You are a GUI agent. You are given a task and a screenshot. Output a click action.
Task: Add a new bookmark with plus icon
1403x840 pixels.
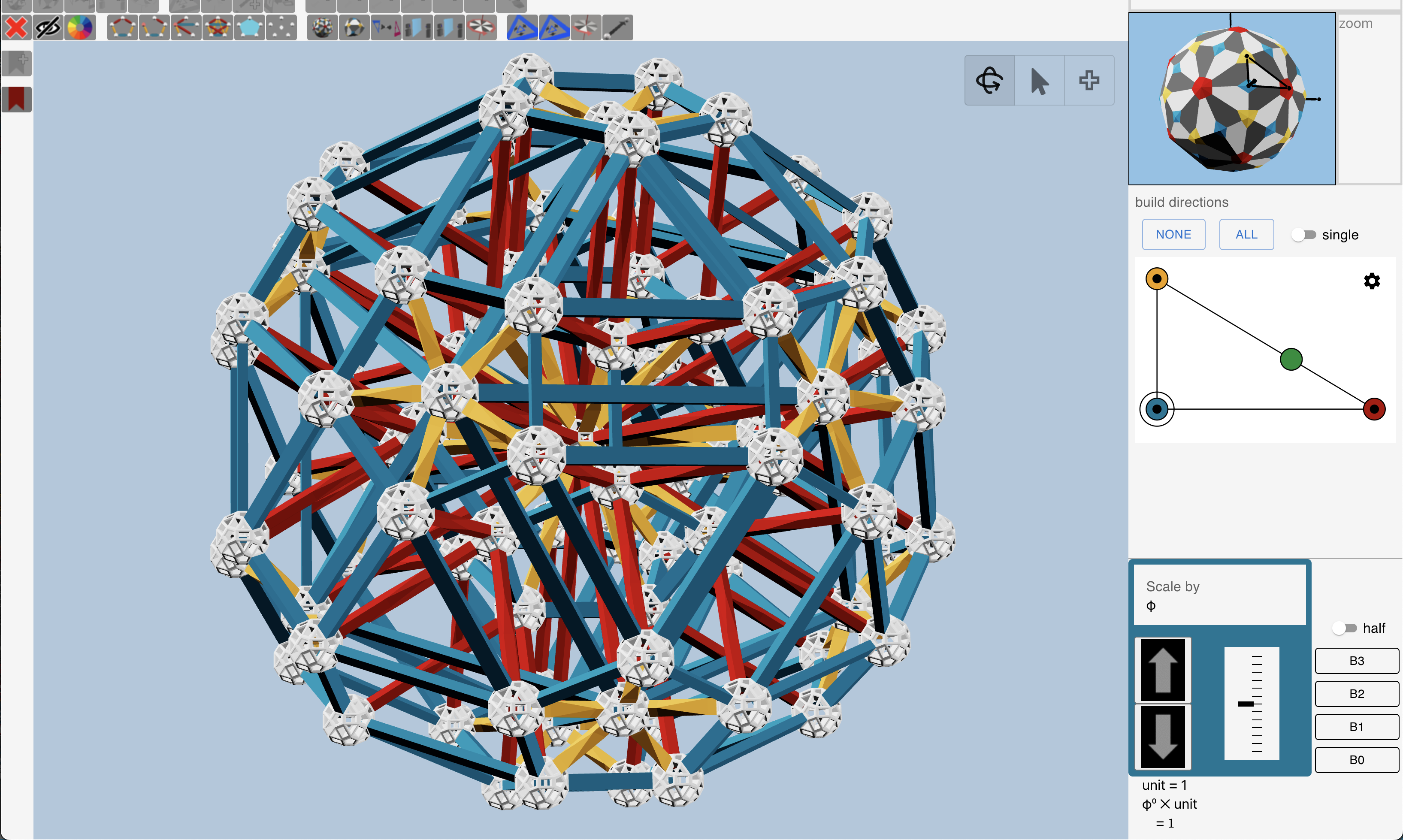point(16,63)
